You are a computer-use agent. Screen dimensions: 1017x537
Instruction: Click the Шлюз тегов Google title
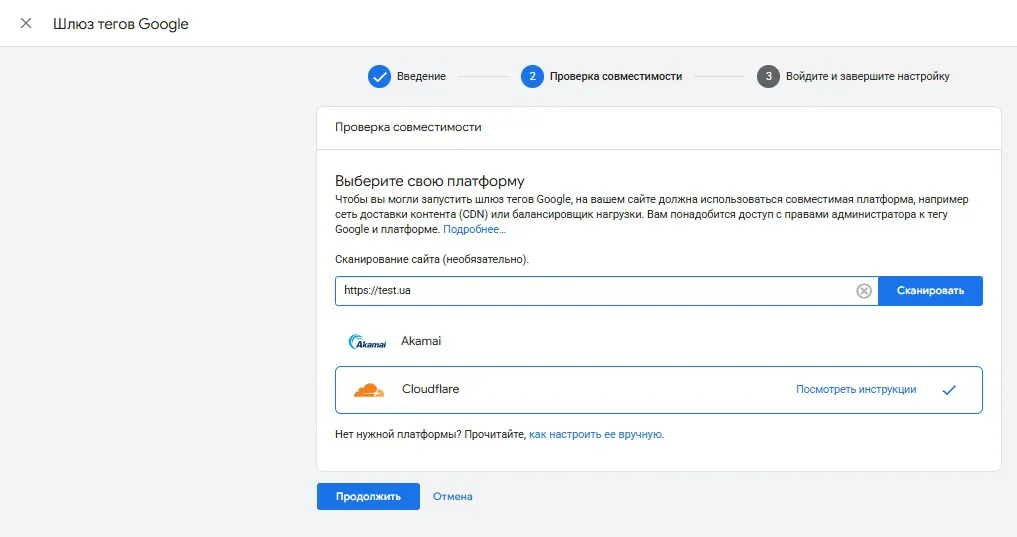[121, 24]
